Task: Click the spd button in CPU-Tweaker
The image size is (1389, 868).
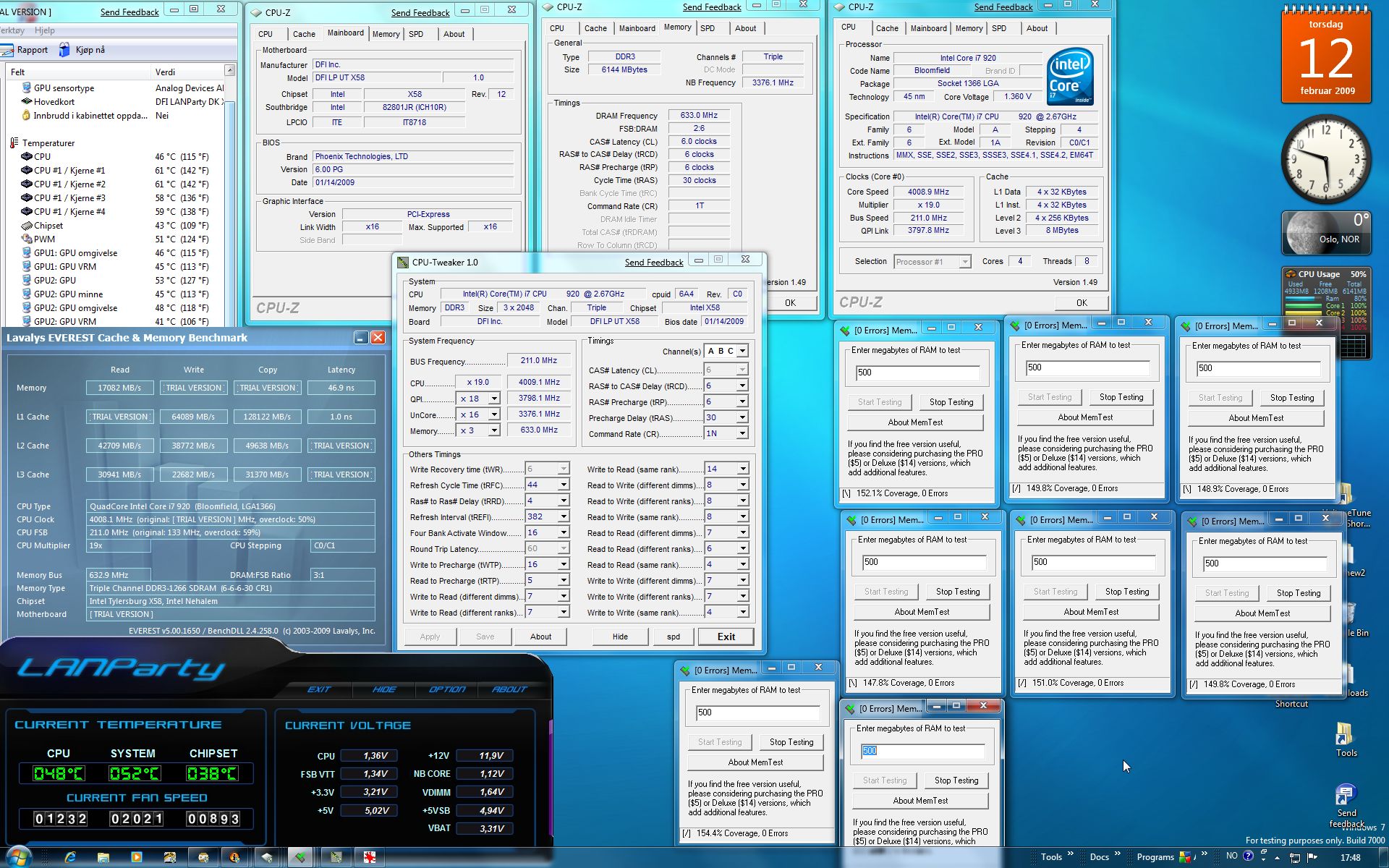Action: pyautogui.click(x=673, y=637)
